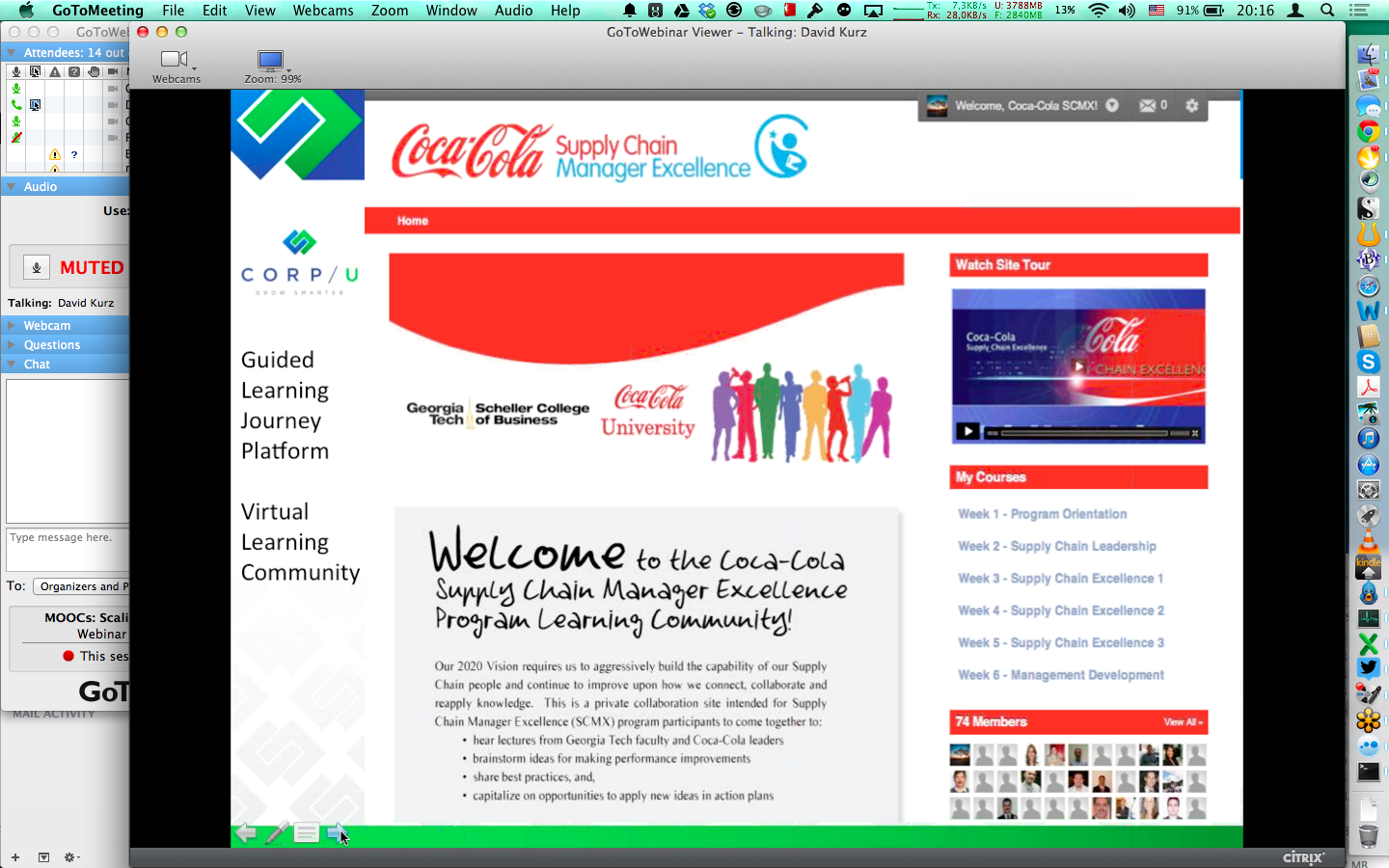
Task: Toggle the third attendee's green microphone
Action: tap(16, 122)
